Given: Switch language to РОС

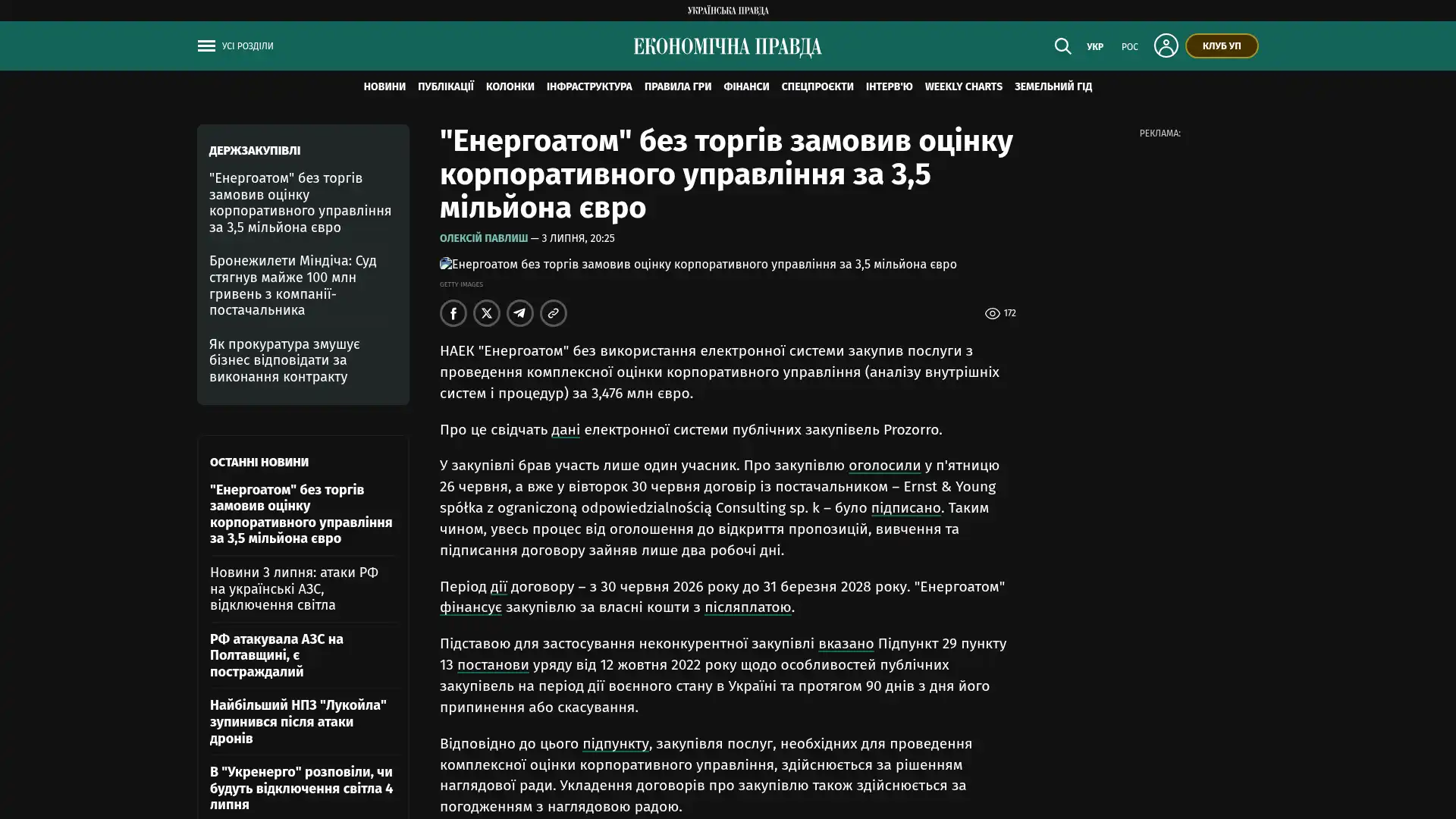Looking at the screenshot, I should (x=1130, y=47).
